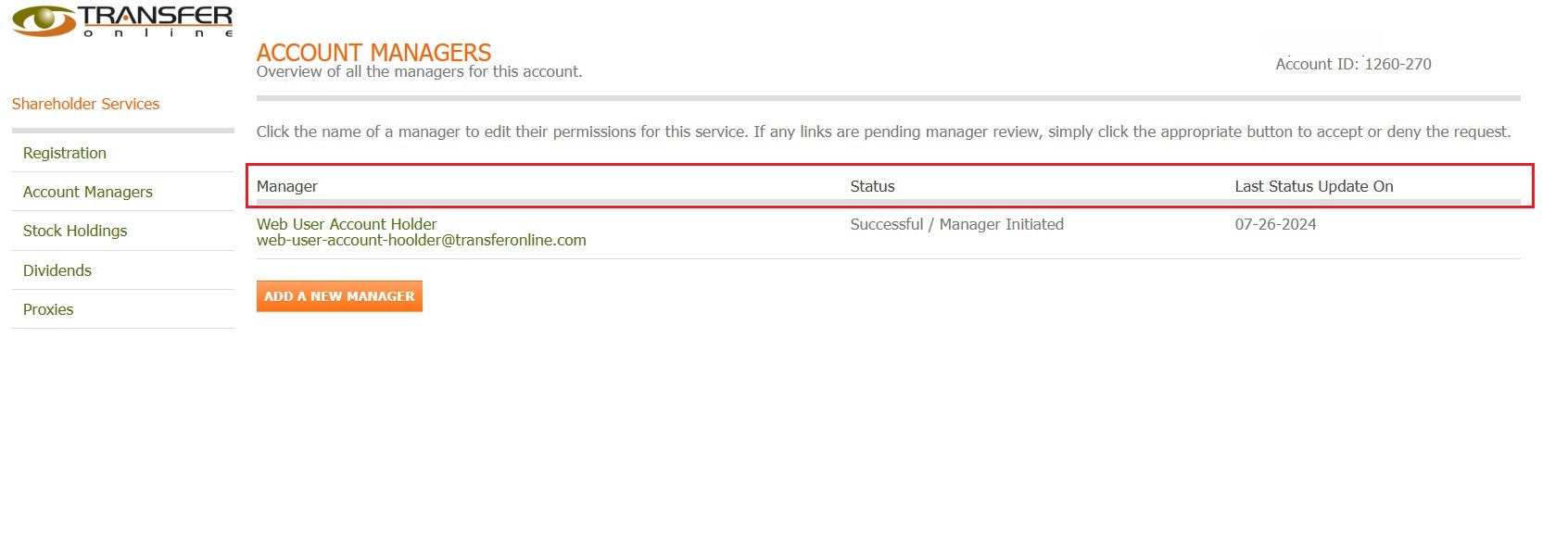This screenshot has height=551, width=1568.
Task: Click the Account ID 1260-270 text
Action: pyautogui.click(x=1353, y=64)
